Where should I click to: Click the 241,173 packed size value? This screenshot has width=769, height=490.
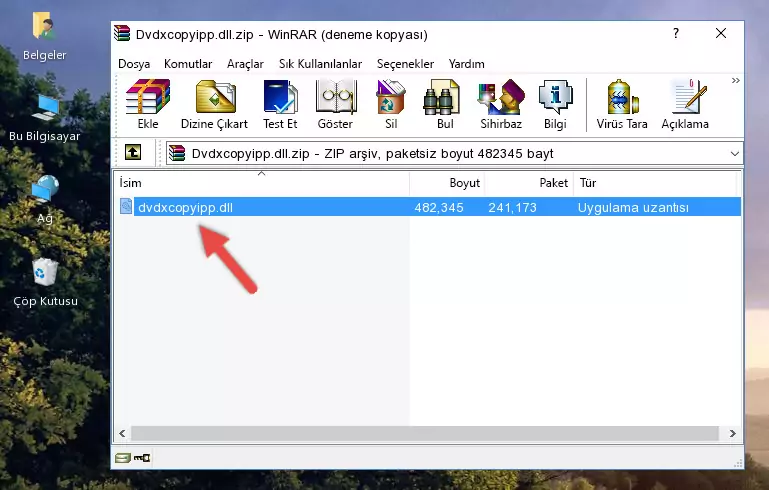point(512,207)
